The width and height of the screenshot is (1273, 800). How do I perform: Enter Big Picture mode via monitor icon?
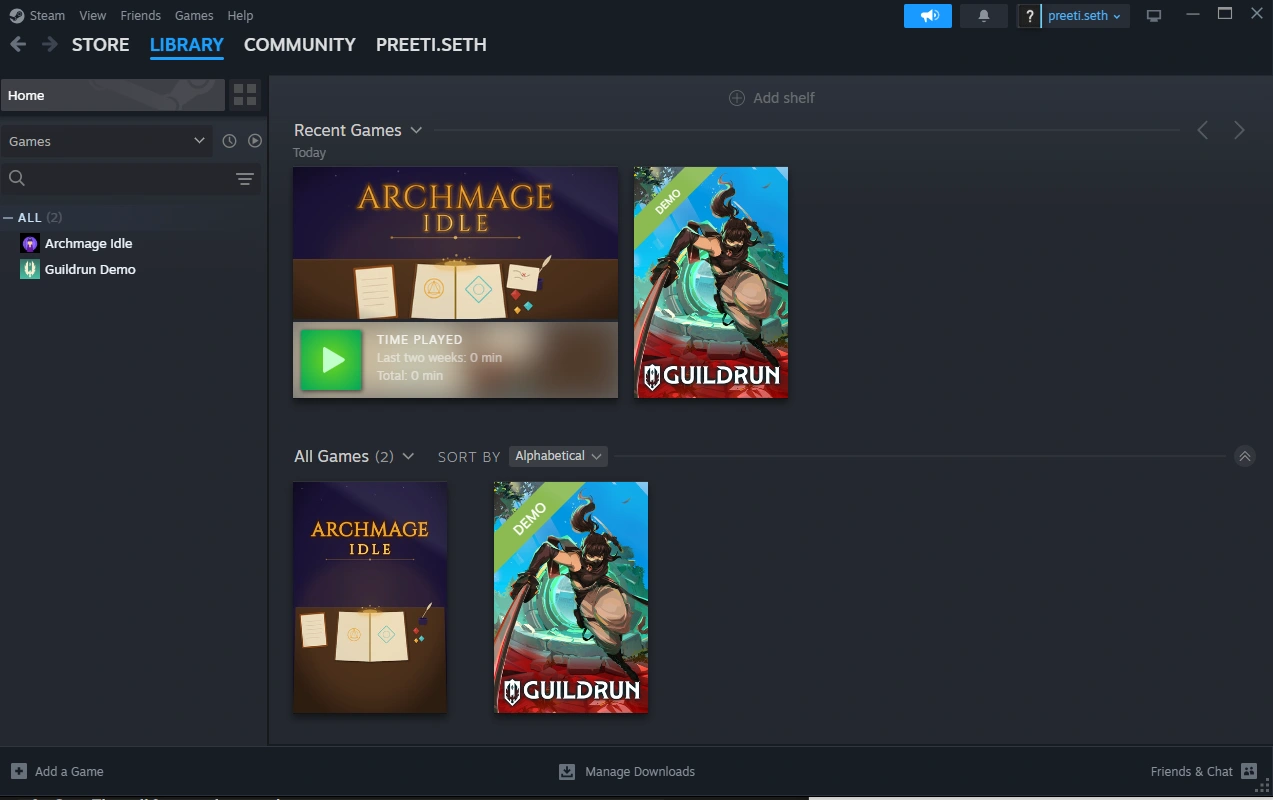1154,16
